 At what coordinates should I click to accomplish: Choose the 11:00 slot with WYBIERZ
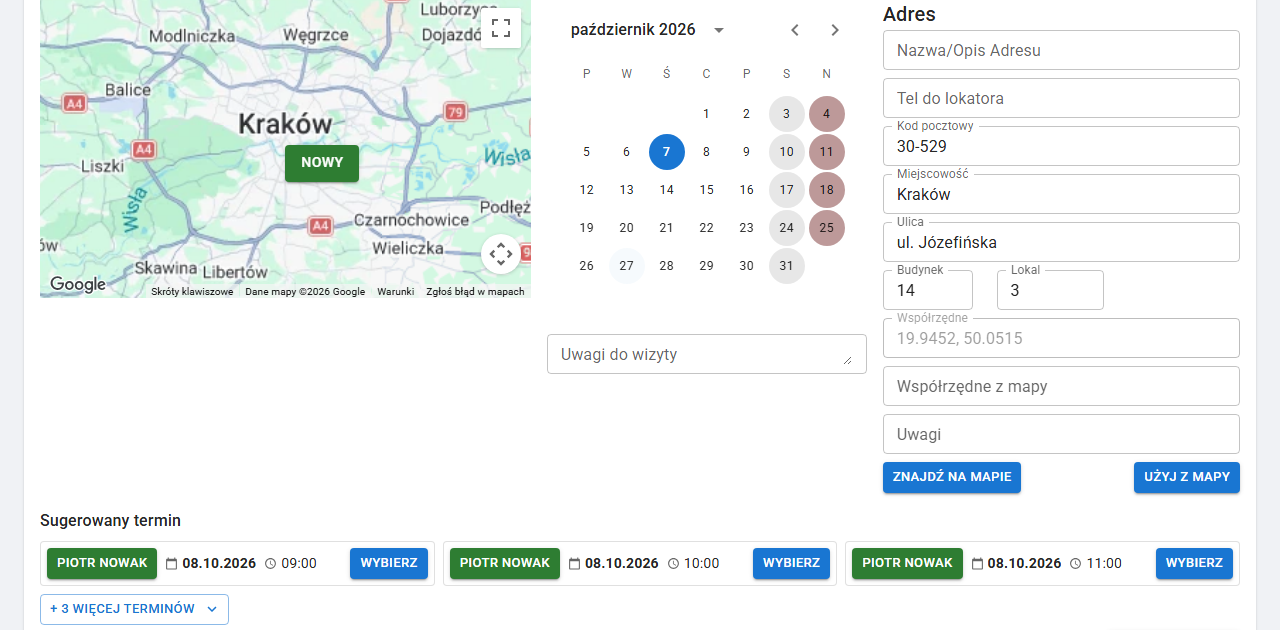coord(1194,563)
